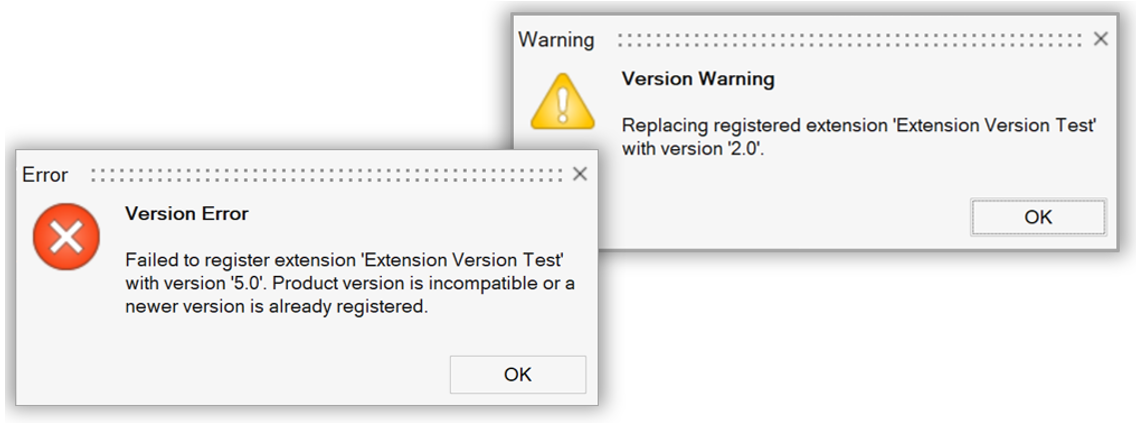Close the Error dialog with X
This screenshot has width=1136, height=423.
(x=580, y=174)
